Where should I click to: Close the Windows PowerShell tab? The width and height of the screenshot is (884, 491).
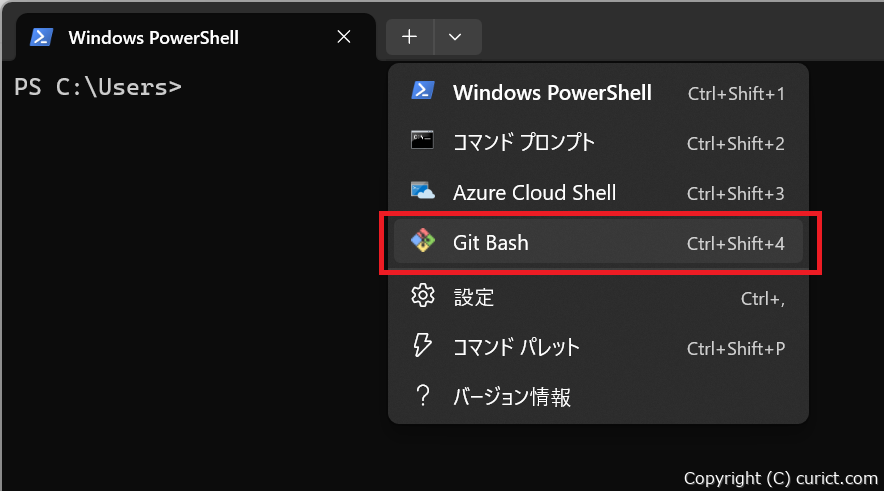pos(344,38)
